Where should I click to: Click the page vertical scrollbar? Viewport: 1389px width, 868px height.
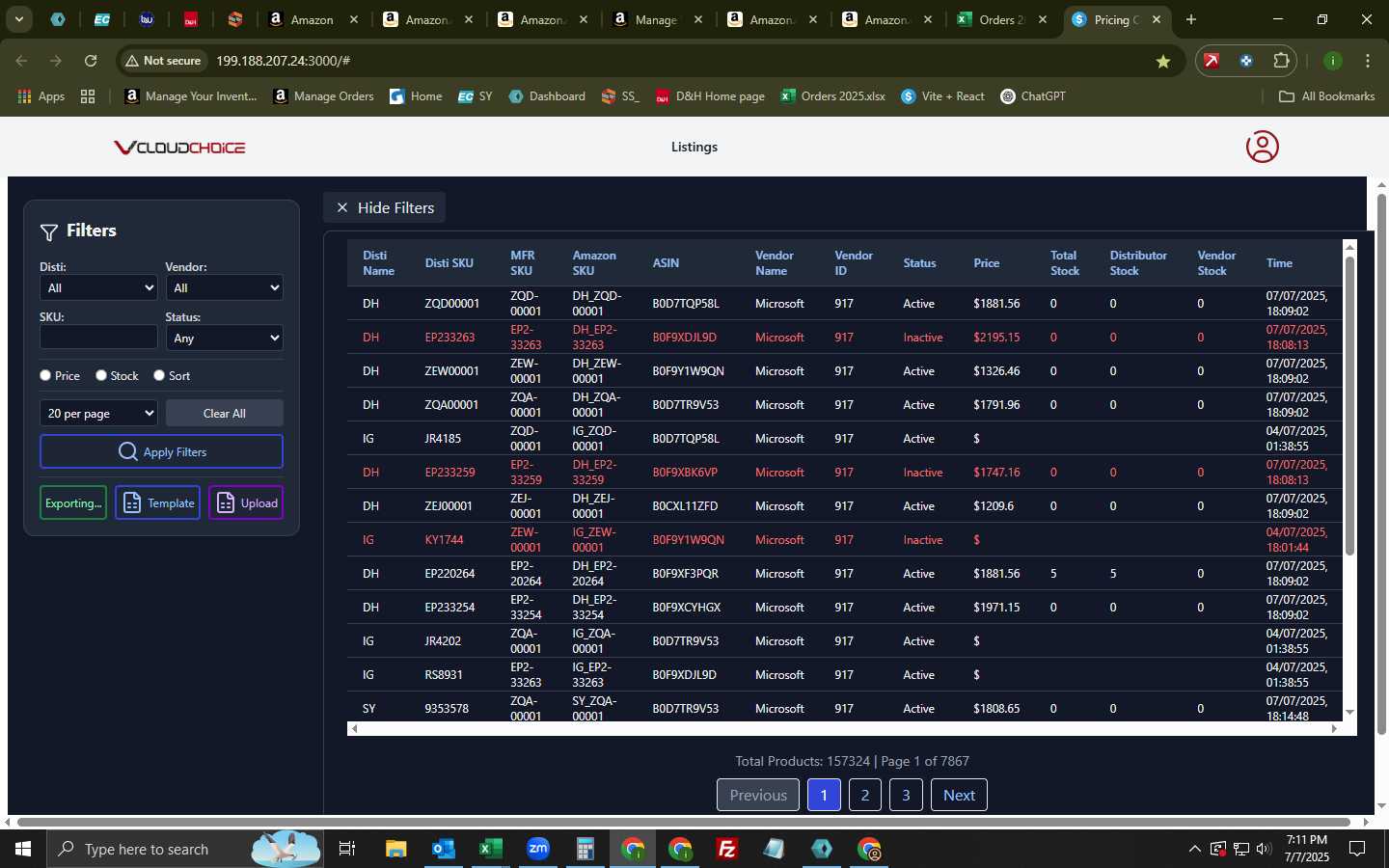[x=1381, y=463]
